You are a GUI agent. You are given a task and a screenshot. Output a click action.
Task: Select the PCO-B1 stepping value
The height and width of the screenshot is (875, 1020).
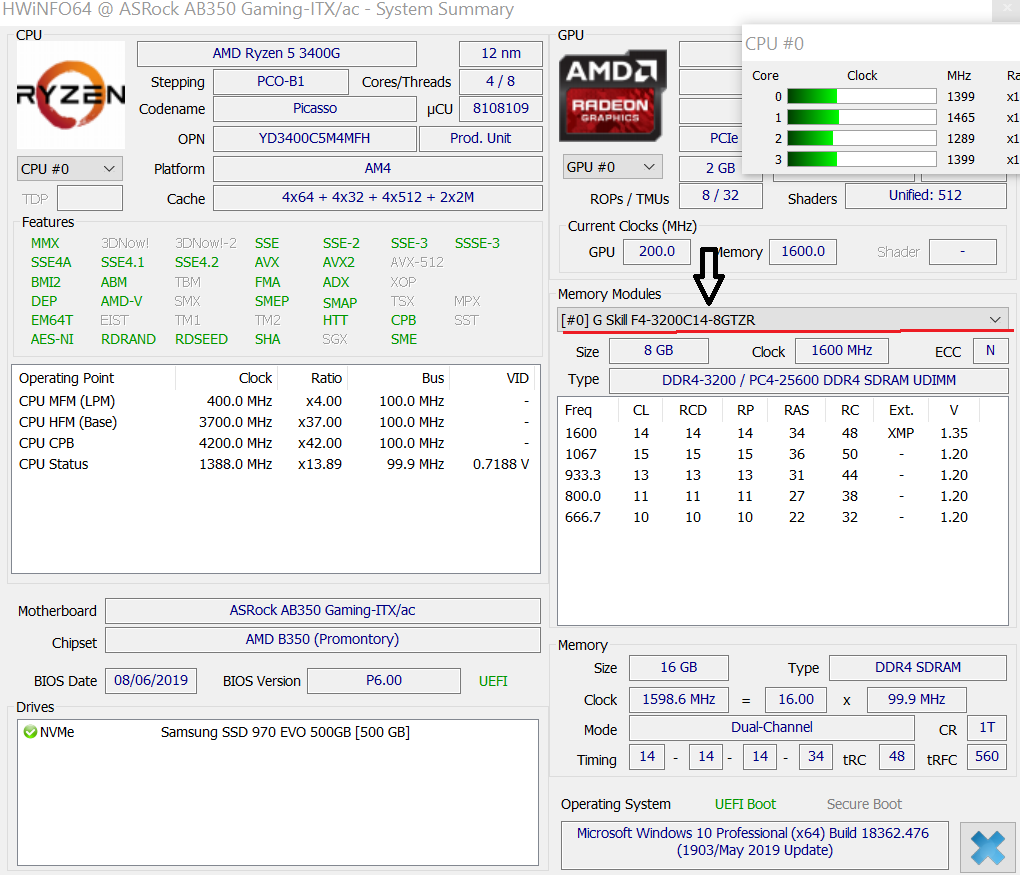point(280,82)
